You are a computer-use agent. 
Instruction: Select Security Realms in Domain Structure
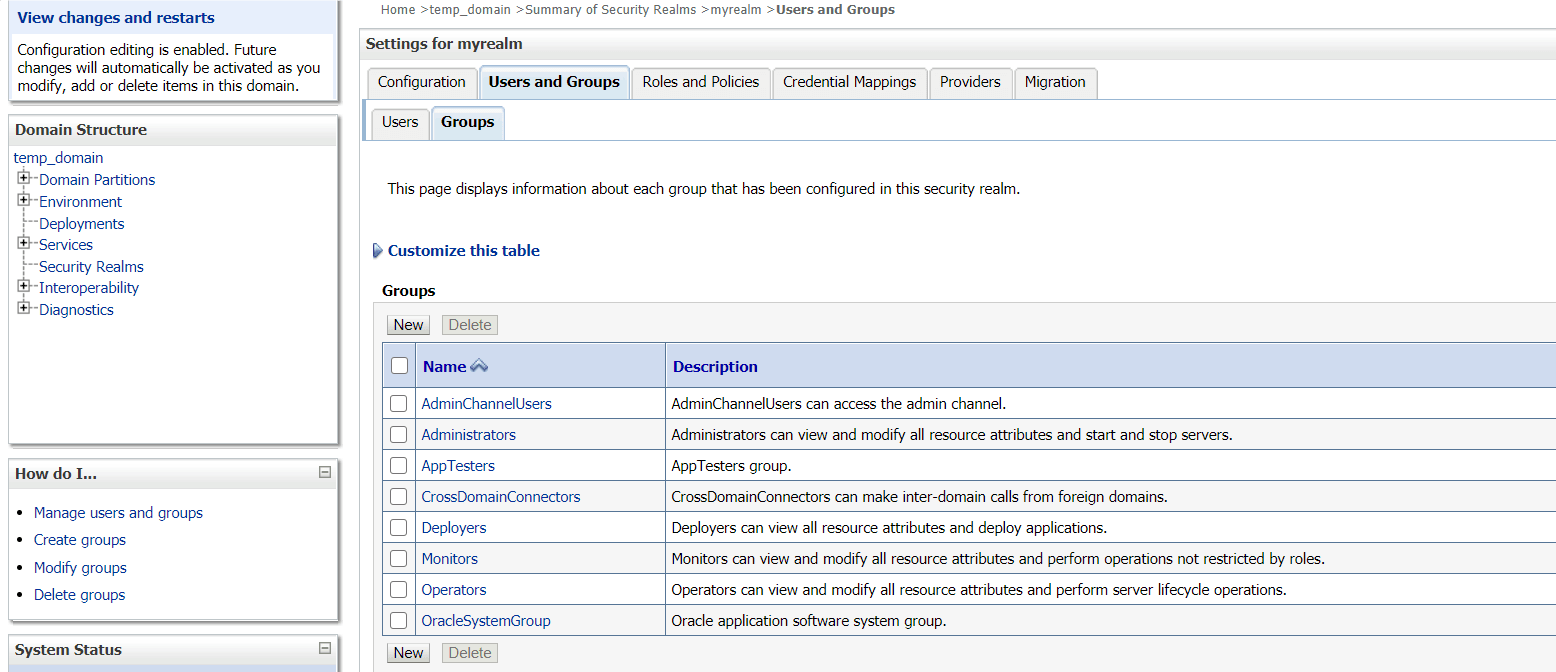click(x=91, y=266)
